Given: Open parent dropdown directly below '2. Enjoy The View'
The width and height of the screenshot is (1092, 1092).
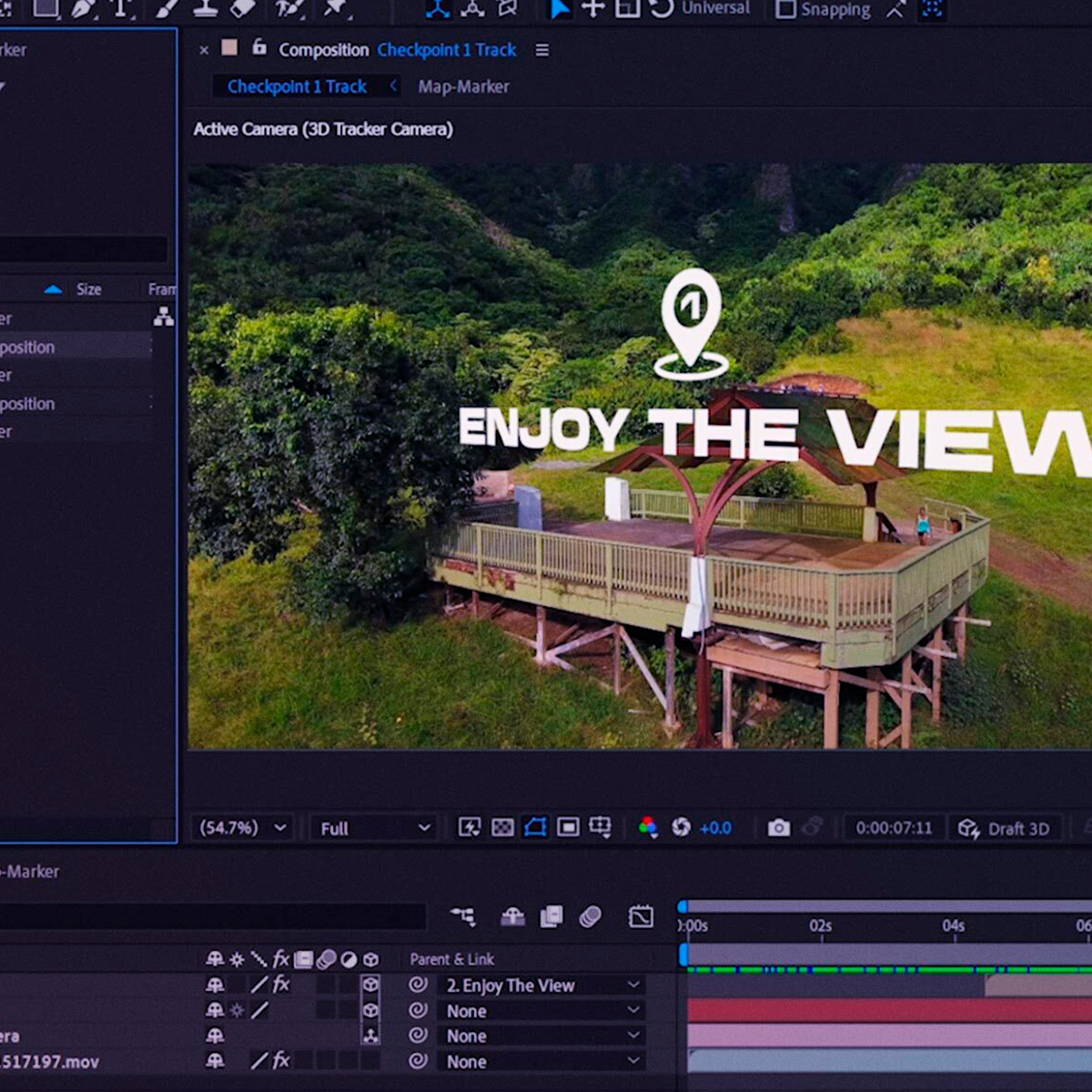Looking at the screenshot, I should [x=542, y=1011].
